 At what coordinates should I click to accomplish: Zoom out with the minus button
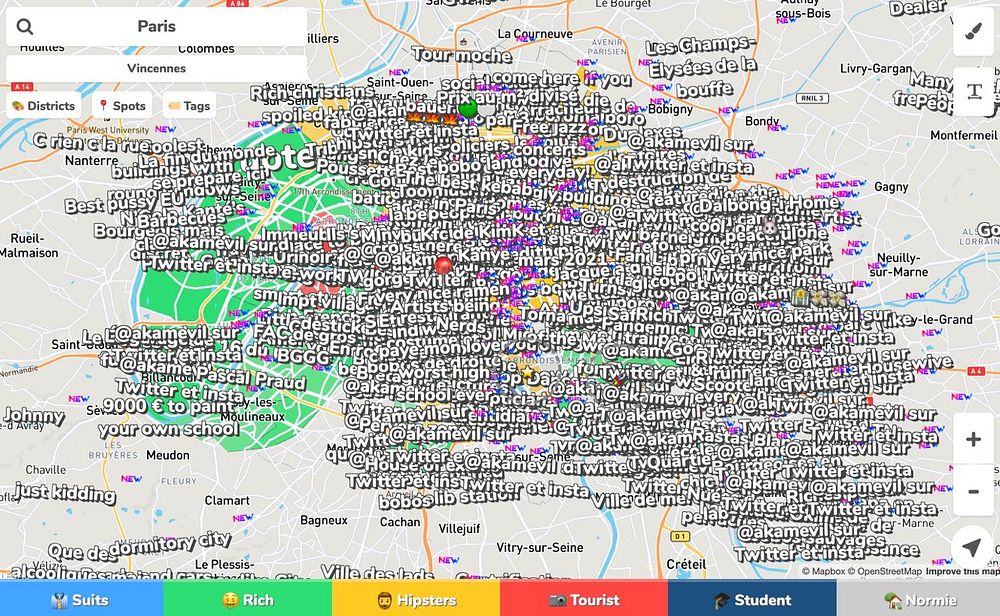973,491
